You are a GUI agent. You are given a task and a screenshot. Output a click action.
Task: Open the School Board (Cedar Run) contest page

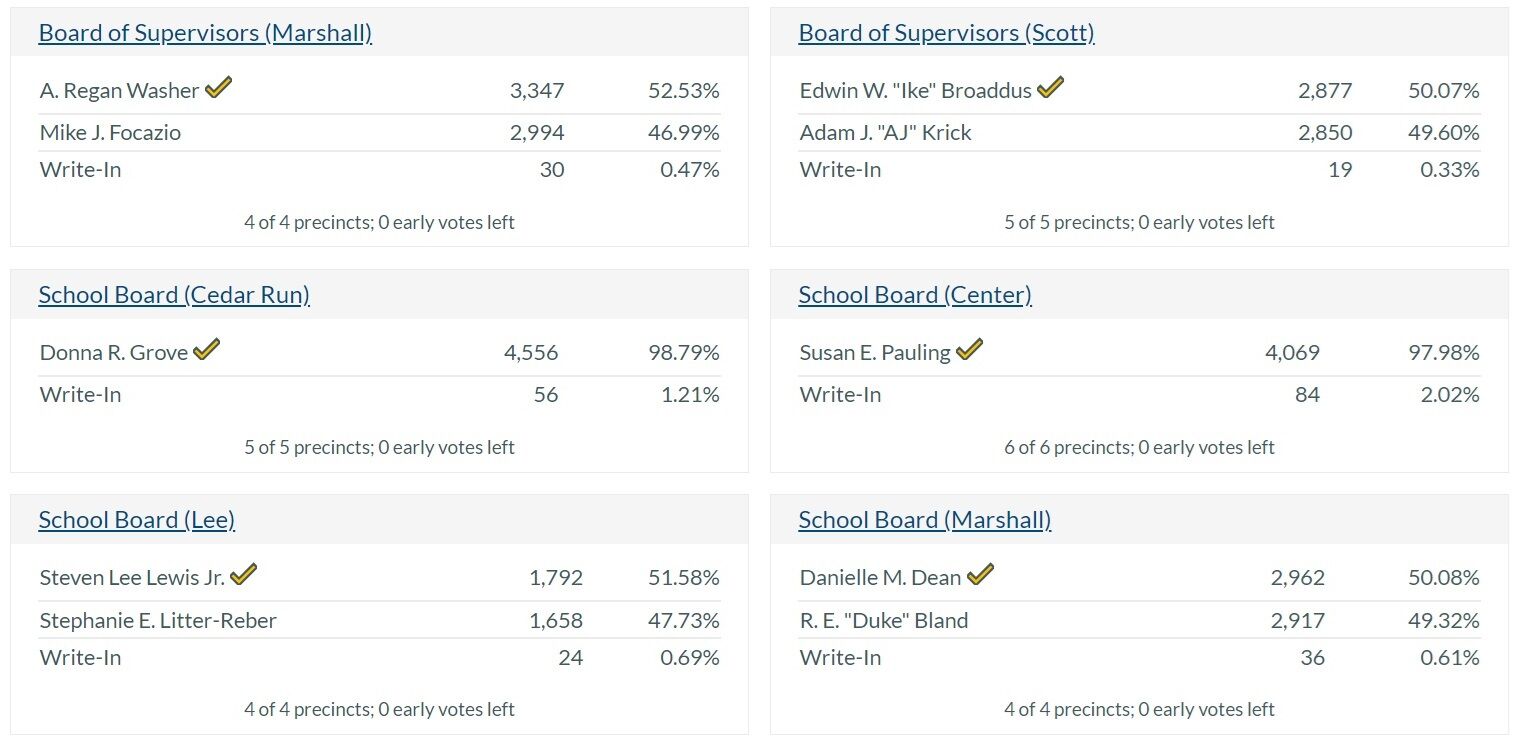click(173, 295)
